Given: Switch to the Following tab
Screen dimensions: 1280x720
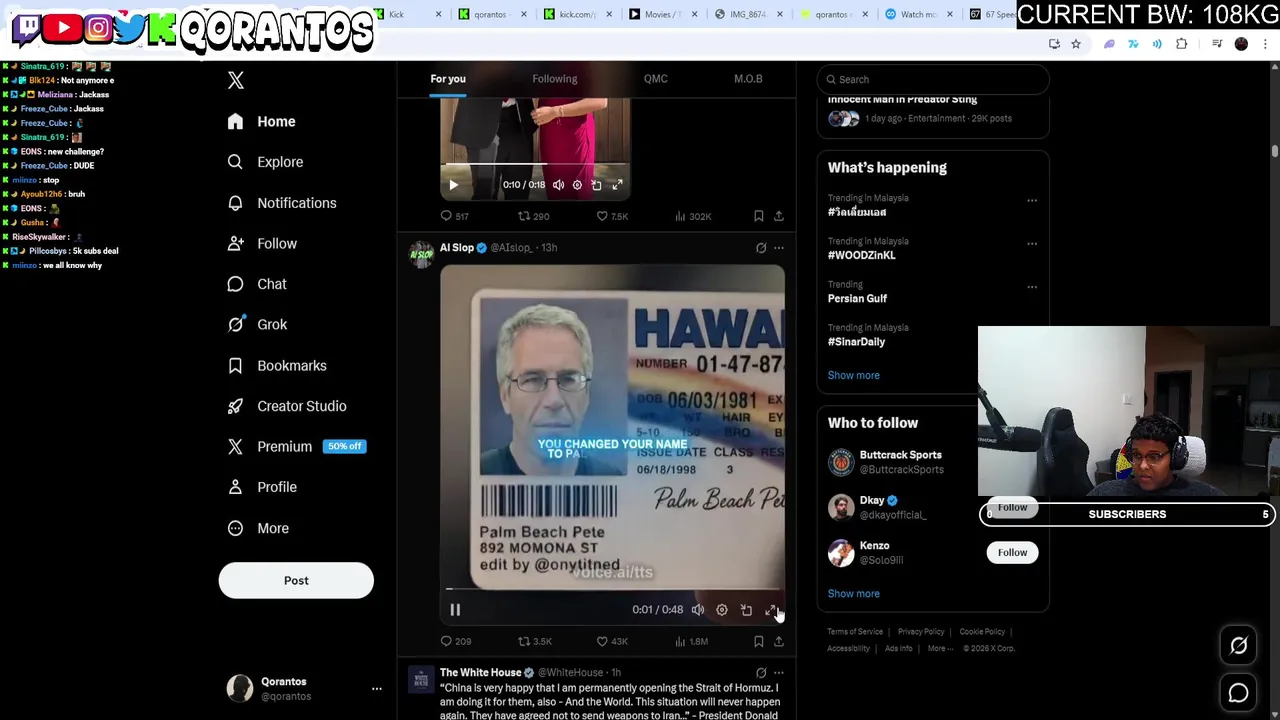Looking at the screenshot, I should [554, 79].
